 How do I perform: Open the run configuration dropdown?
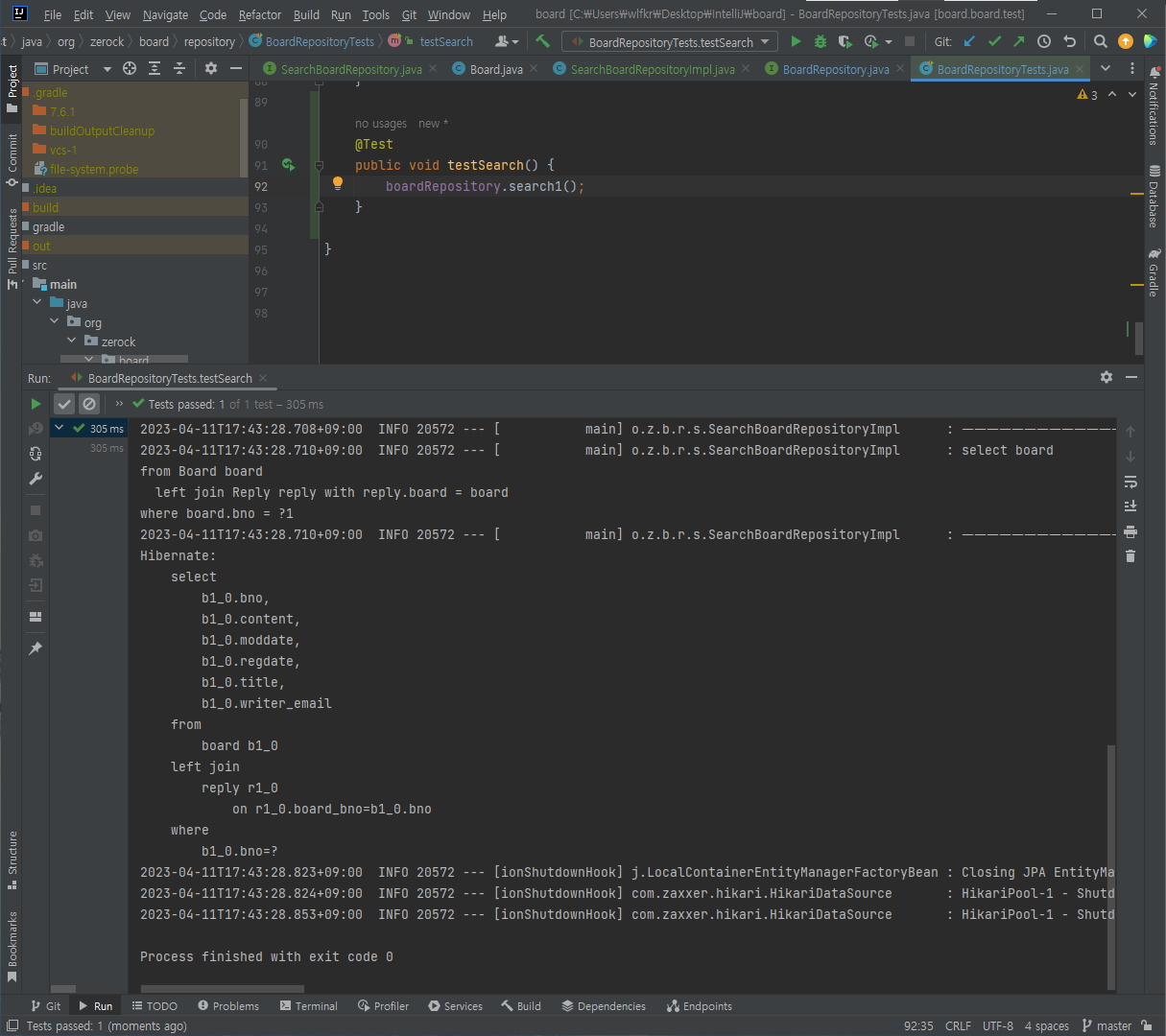(670, 42)
